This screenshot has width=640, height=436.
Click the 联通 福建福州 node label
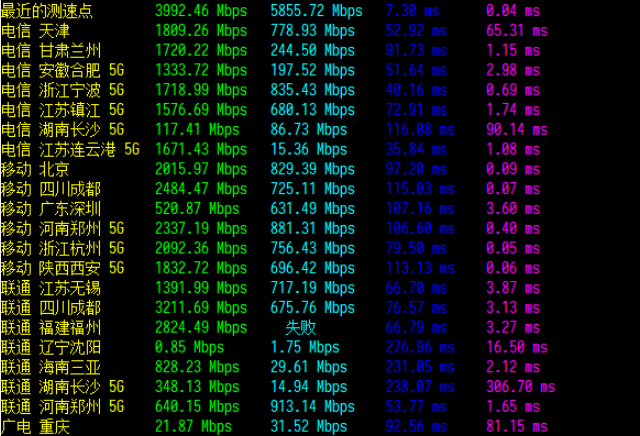51,327
